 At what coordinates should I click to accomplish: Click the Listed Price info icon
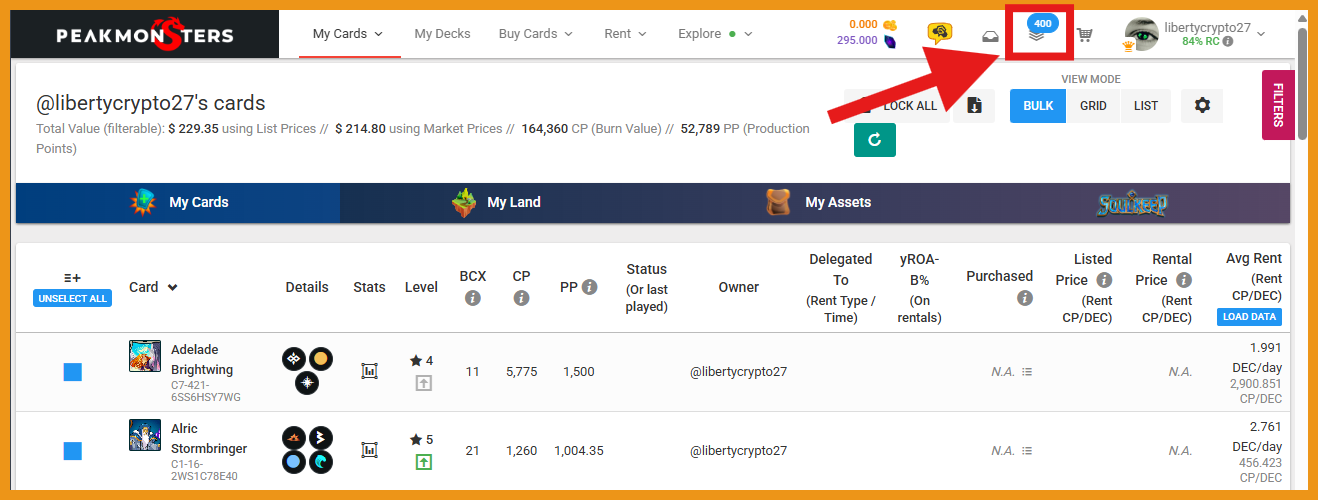1104,280
